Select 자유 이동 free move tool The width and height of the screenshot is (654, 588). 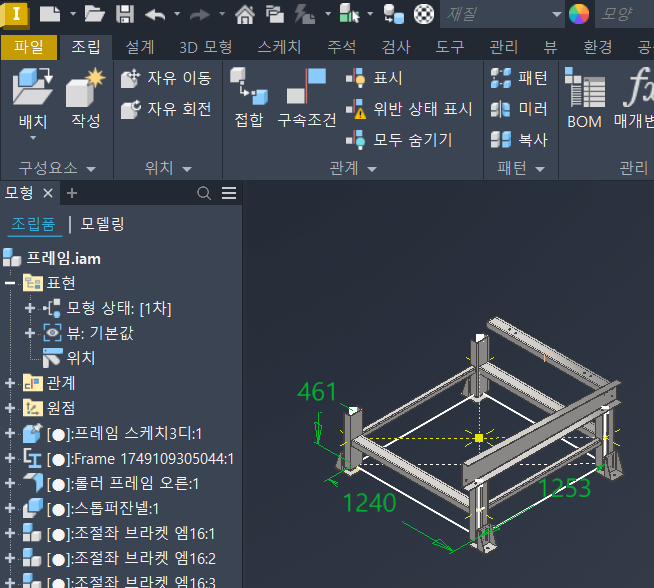pyautogui.click(x=166, y=78)
